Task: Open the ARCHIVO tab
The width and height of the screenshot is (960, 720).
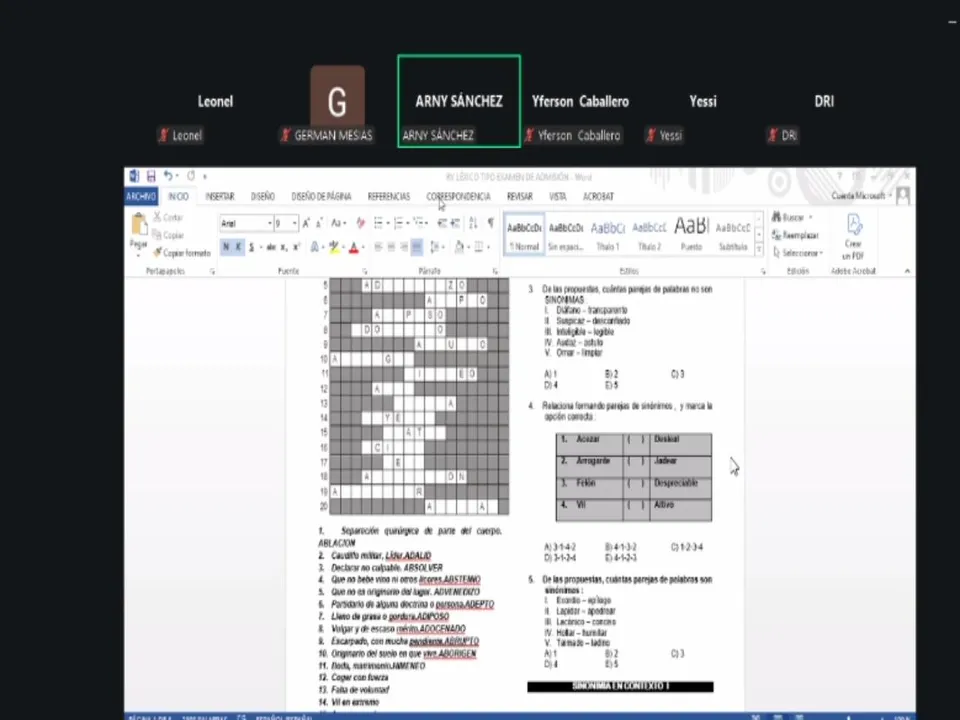Action: coord(141,197)
